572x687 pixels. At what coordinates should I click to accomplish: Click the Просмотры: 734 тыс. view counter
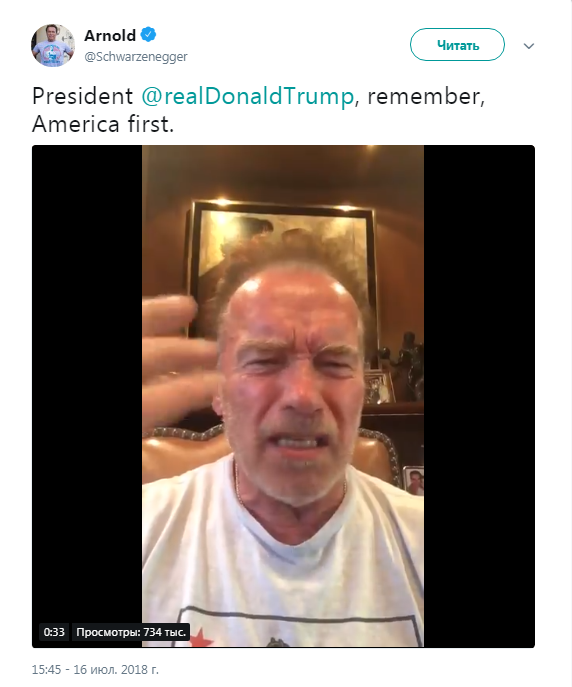pos(131,632)
